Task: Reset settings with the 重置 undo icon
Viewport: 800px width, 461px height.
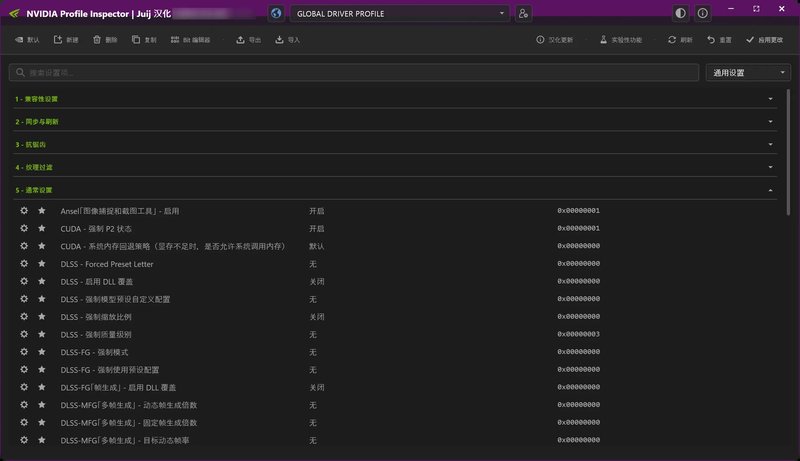Action: point(719,40)
